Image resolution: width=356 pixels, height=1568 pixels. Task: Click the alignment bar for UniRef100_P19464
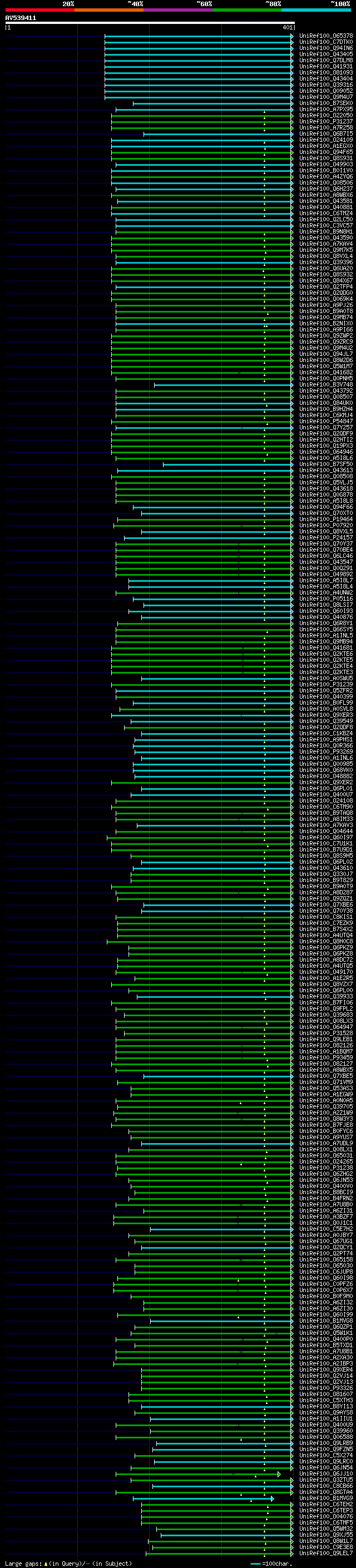click(x=206, y=519)
